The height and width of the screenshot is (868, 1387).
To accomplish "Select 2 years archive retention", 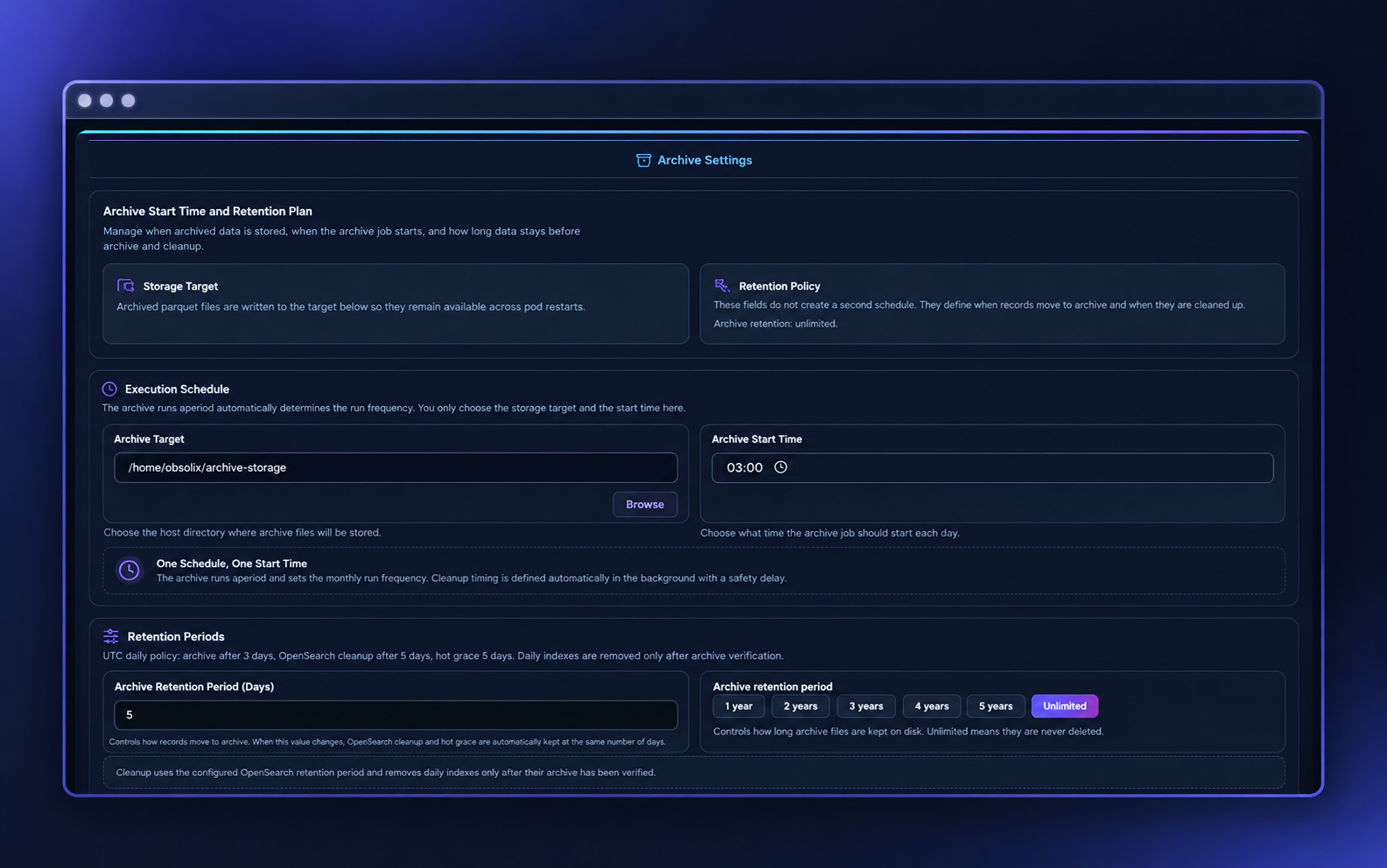I will pyautogui.click(x=801, y=706).
